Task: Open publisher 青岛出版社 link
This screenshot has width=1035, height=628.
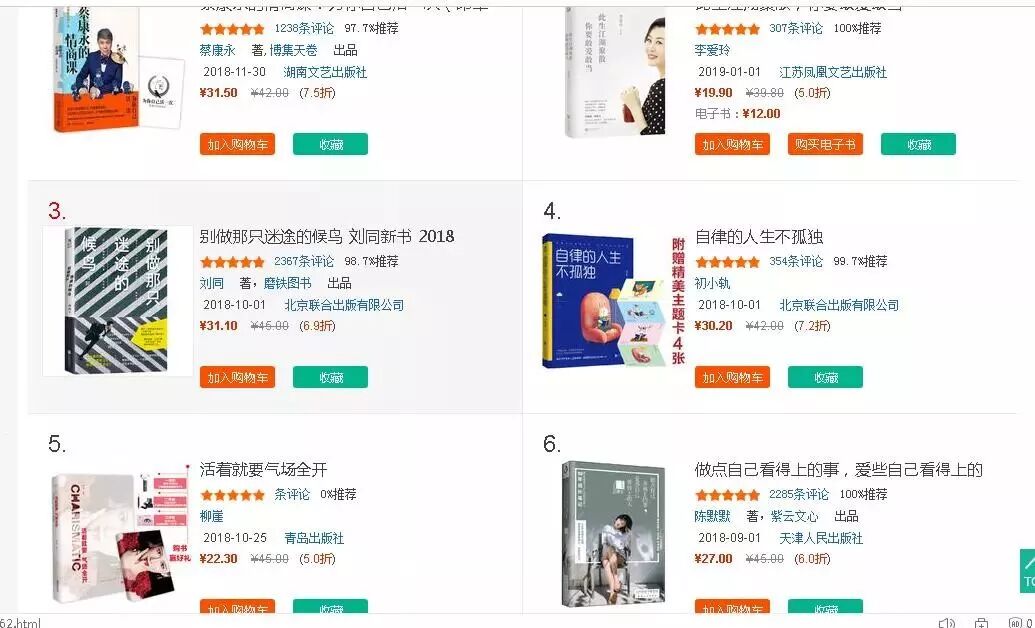Action: click(314, 538)
